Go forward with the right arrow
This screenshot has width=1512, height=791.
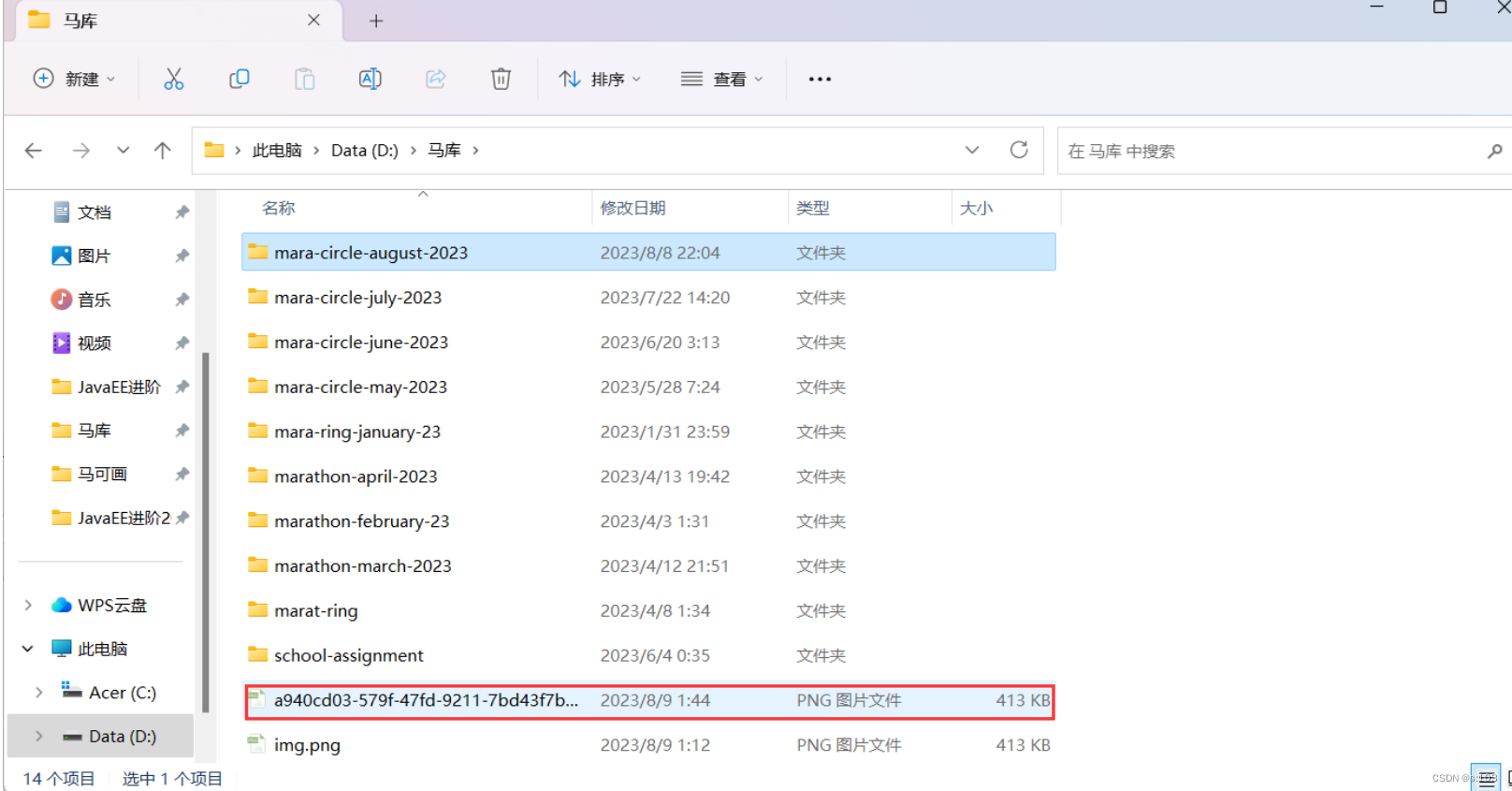(x=81, y=150)
